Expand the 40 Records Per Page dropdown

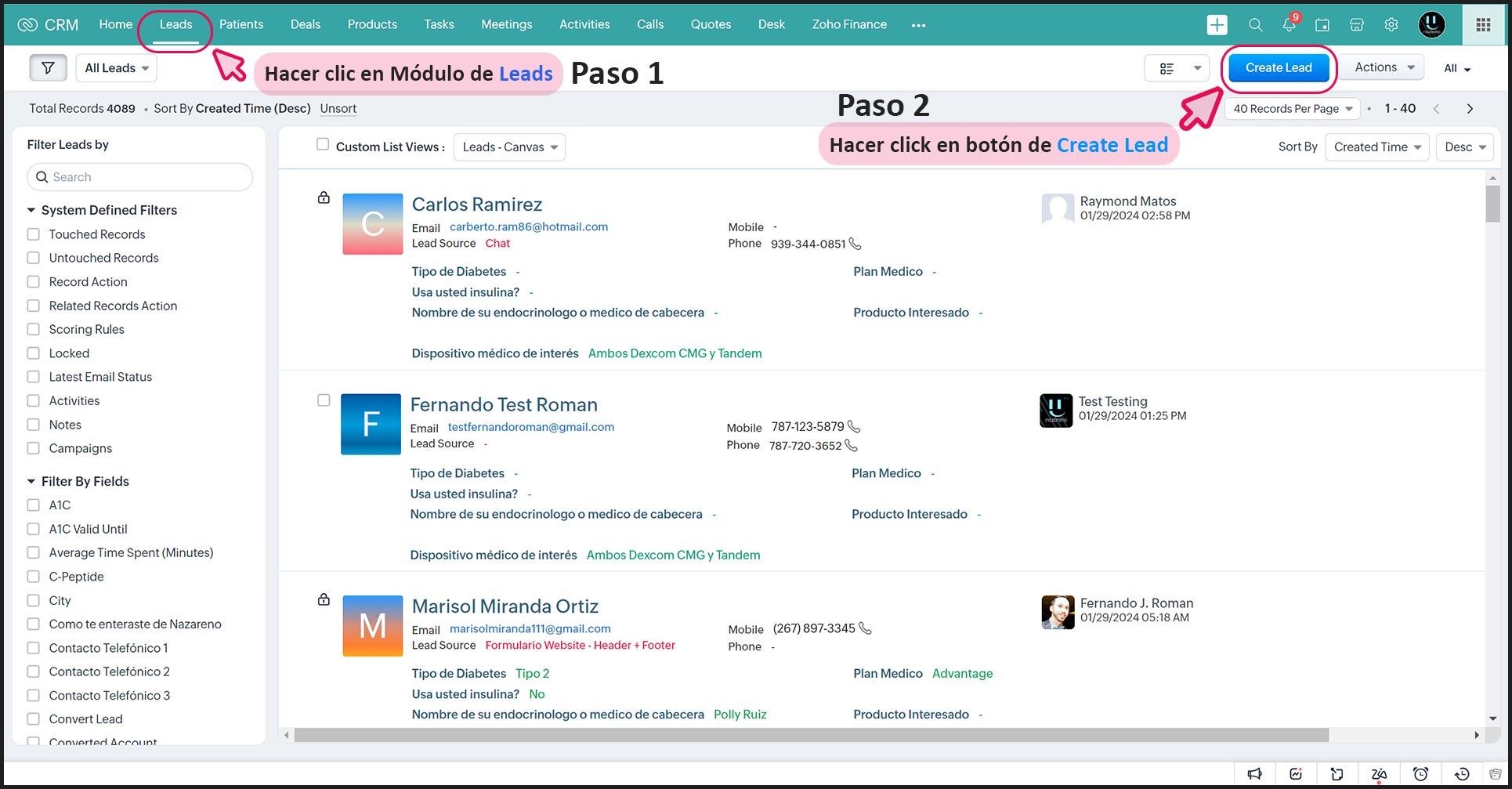(x=1293, y=109)
